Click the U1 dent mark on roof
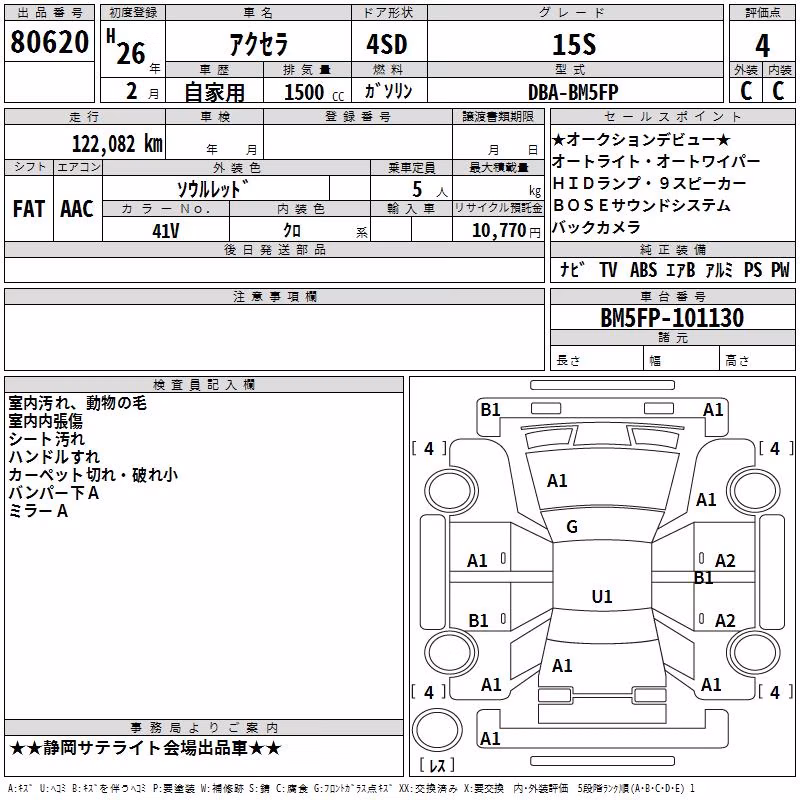 tap(602, 596)
